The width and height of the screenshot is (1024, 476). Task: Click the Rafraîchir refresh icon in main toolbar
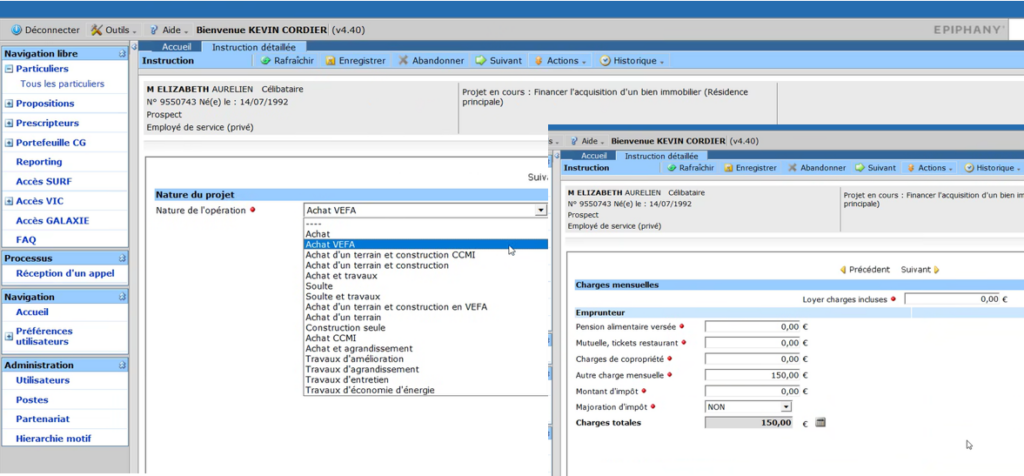tap(266, 61)
